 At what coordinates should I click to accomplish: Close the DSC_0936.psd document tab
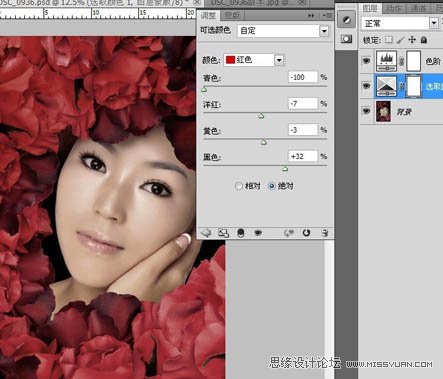[x=197, y=3]
